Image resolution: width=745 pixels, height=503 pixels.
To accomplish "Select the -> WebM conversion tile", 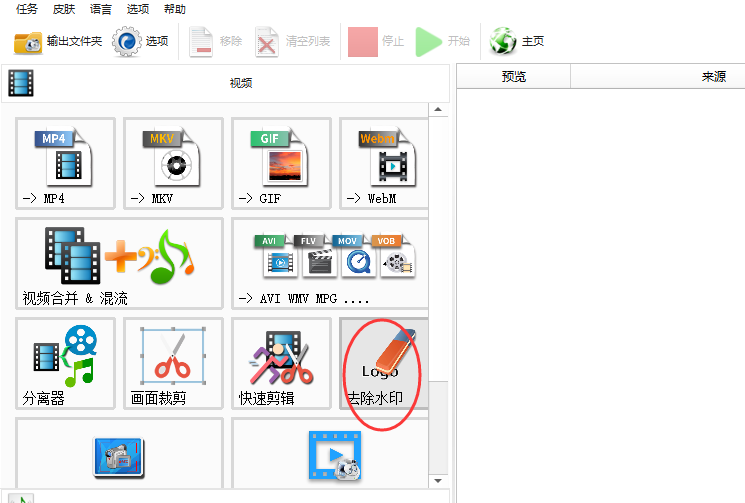I will pos(384,163).
